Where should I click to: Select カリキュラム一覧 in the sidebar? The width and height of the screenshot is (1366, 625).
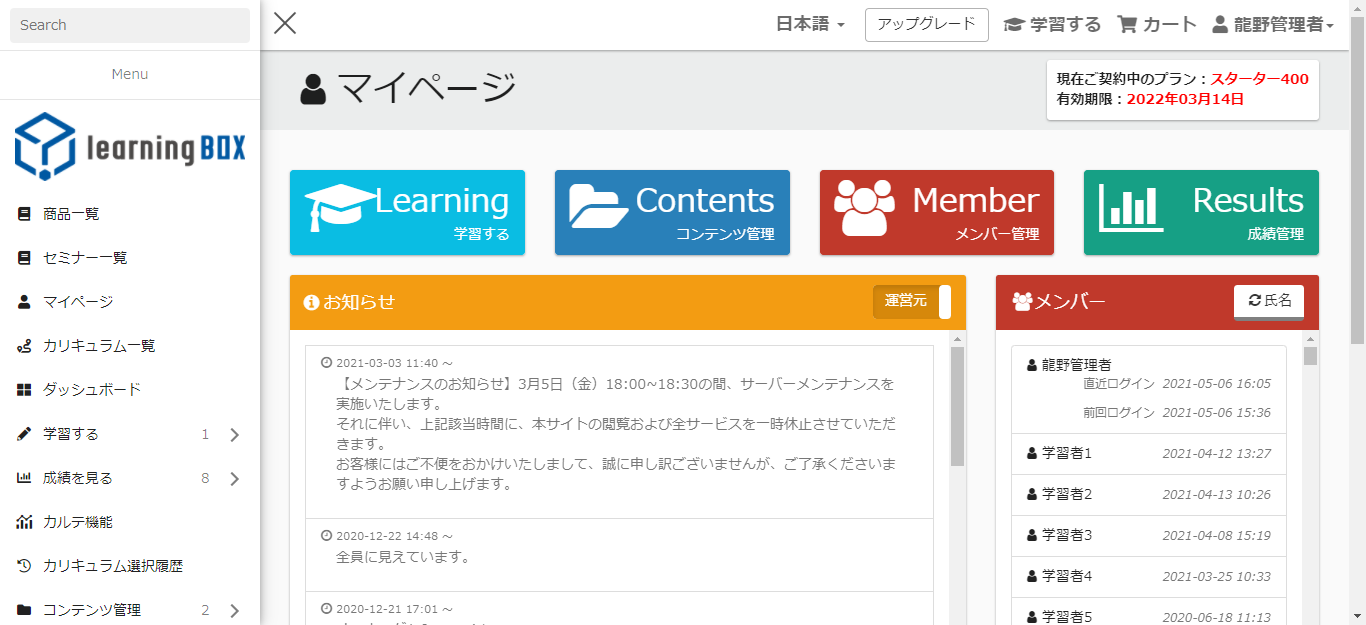click(98, 346)
